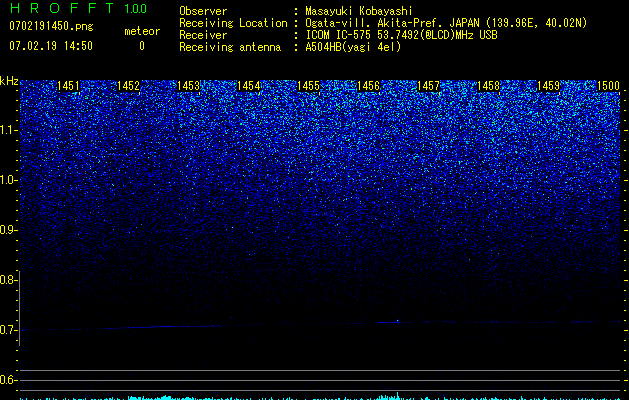This screenshot has height=400, width=629.
Task: Click the 1.1 kHz axis label
Action: [8, 130]
